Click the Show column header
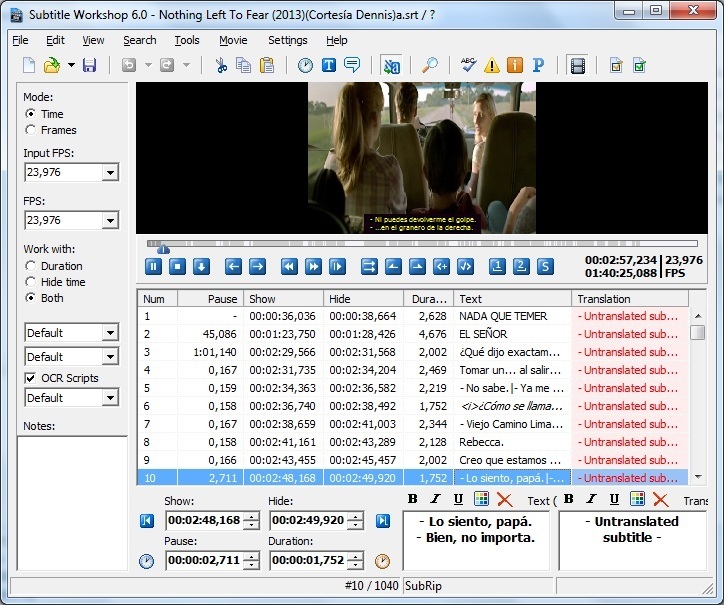 point(283,298)
